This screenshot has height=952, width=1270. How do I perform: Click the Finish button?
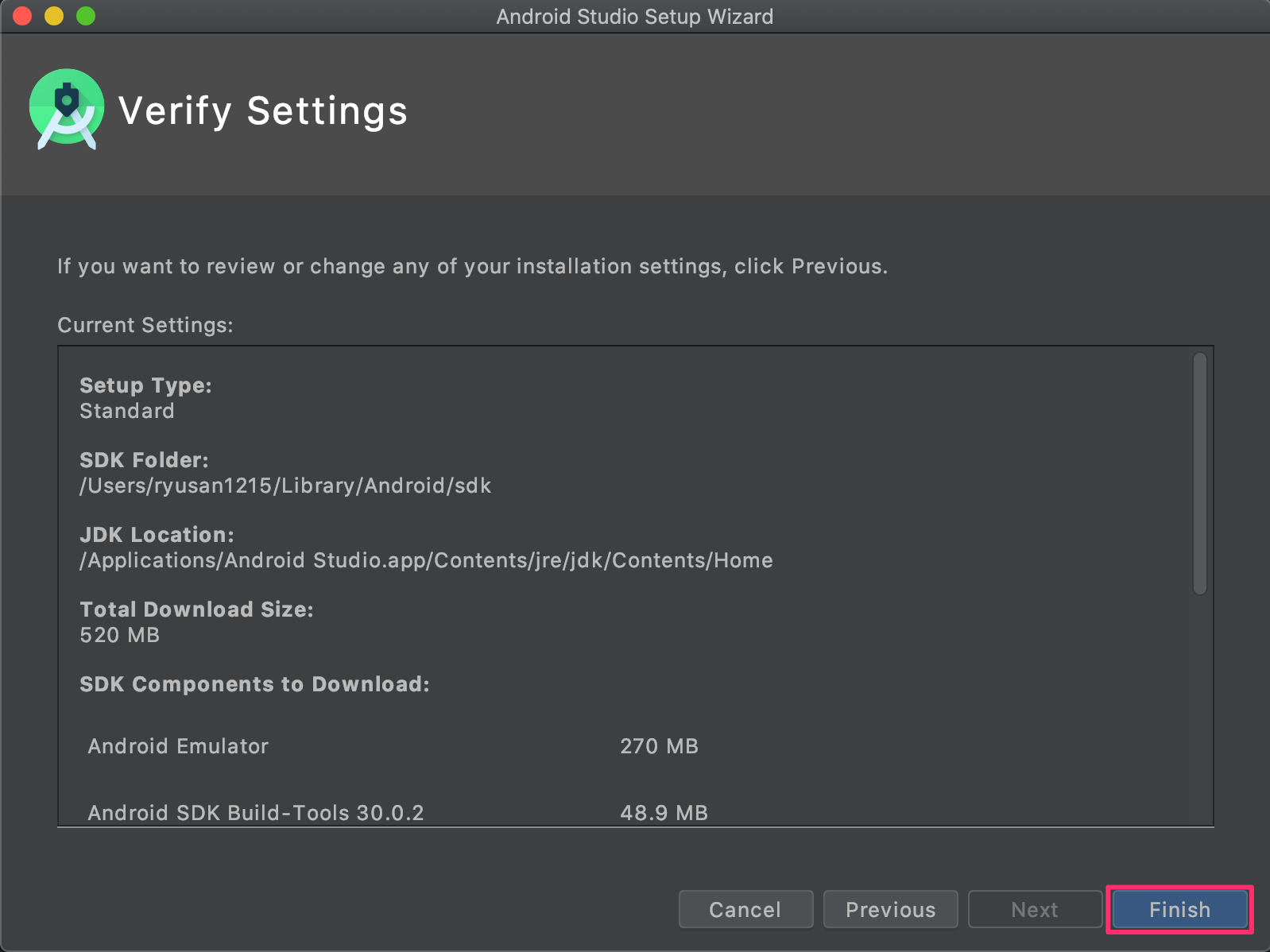(1179, 909)
